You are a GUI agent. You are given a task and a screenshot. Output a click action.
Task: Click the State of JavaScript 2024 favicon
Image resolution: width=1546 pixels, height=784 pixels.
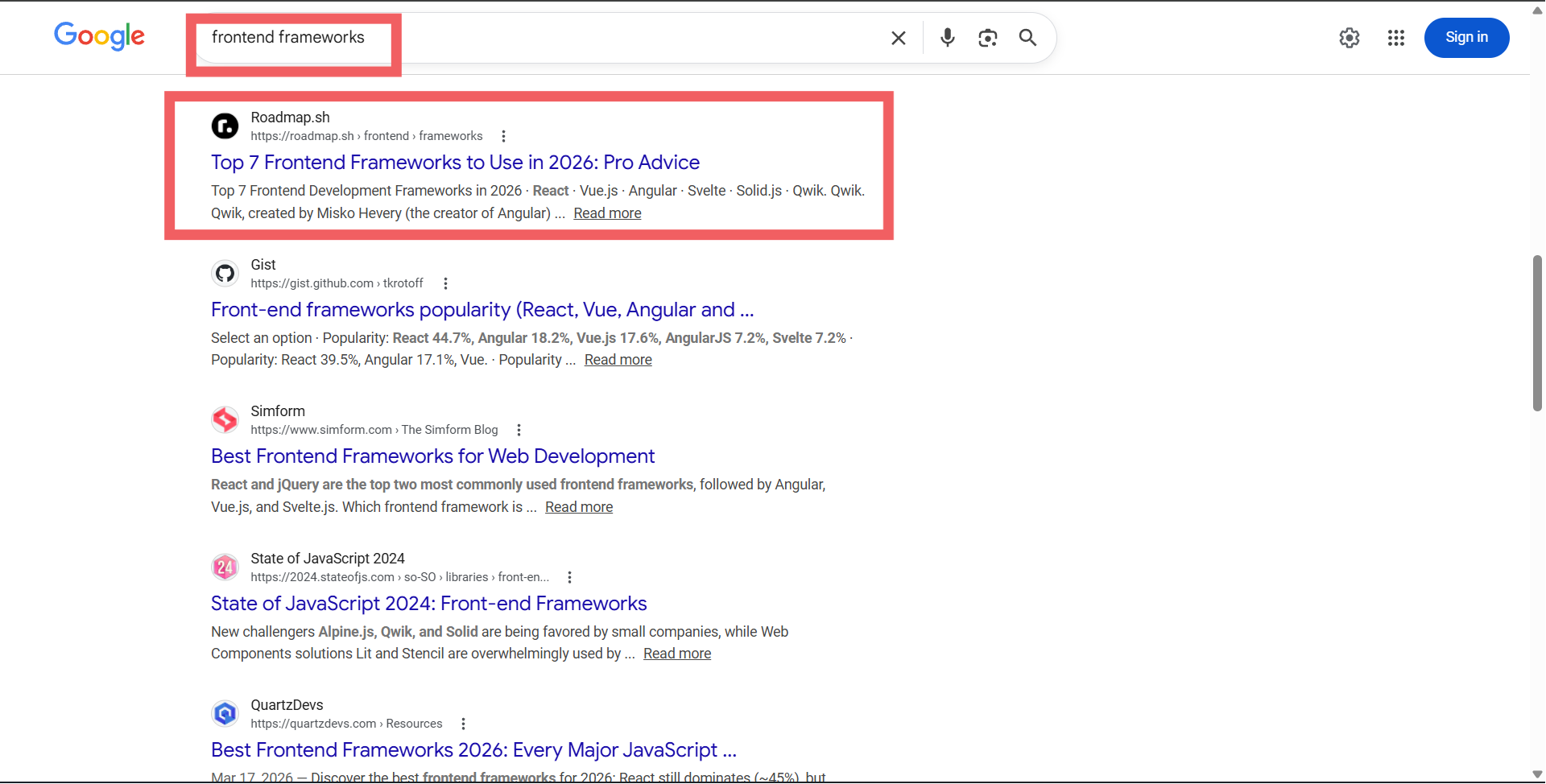[225, 567]
